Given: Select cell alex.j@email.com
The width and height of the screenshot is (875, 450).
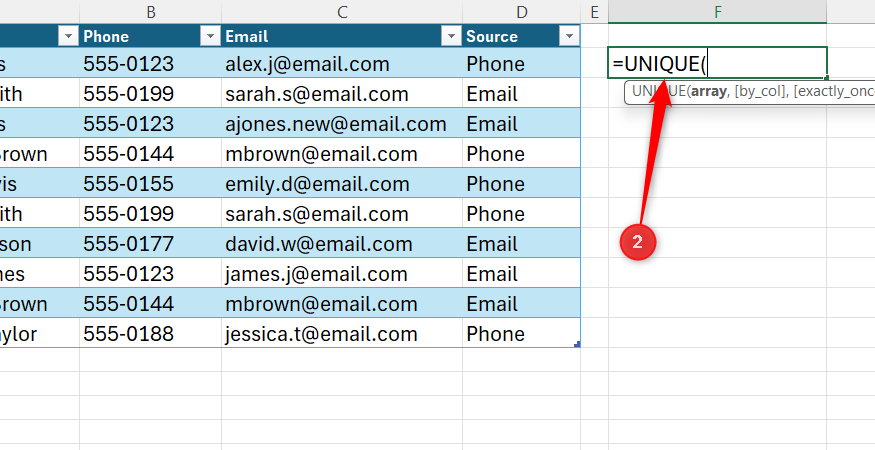Looking at the screenshot, I should (342, 63).
